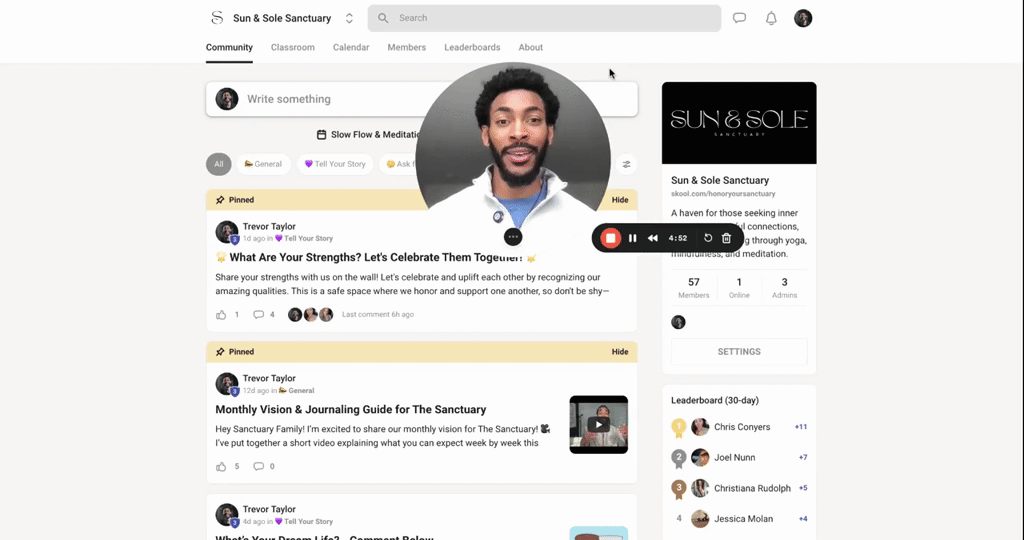Click the recording 4:52 timer
The width and height of the screenshot is (1024, 540).
coord(678,238)
